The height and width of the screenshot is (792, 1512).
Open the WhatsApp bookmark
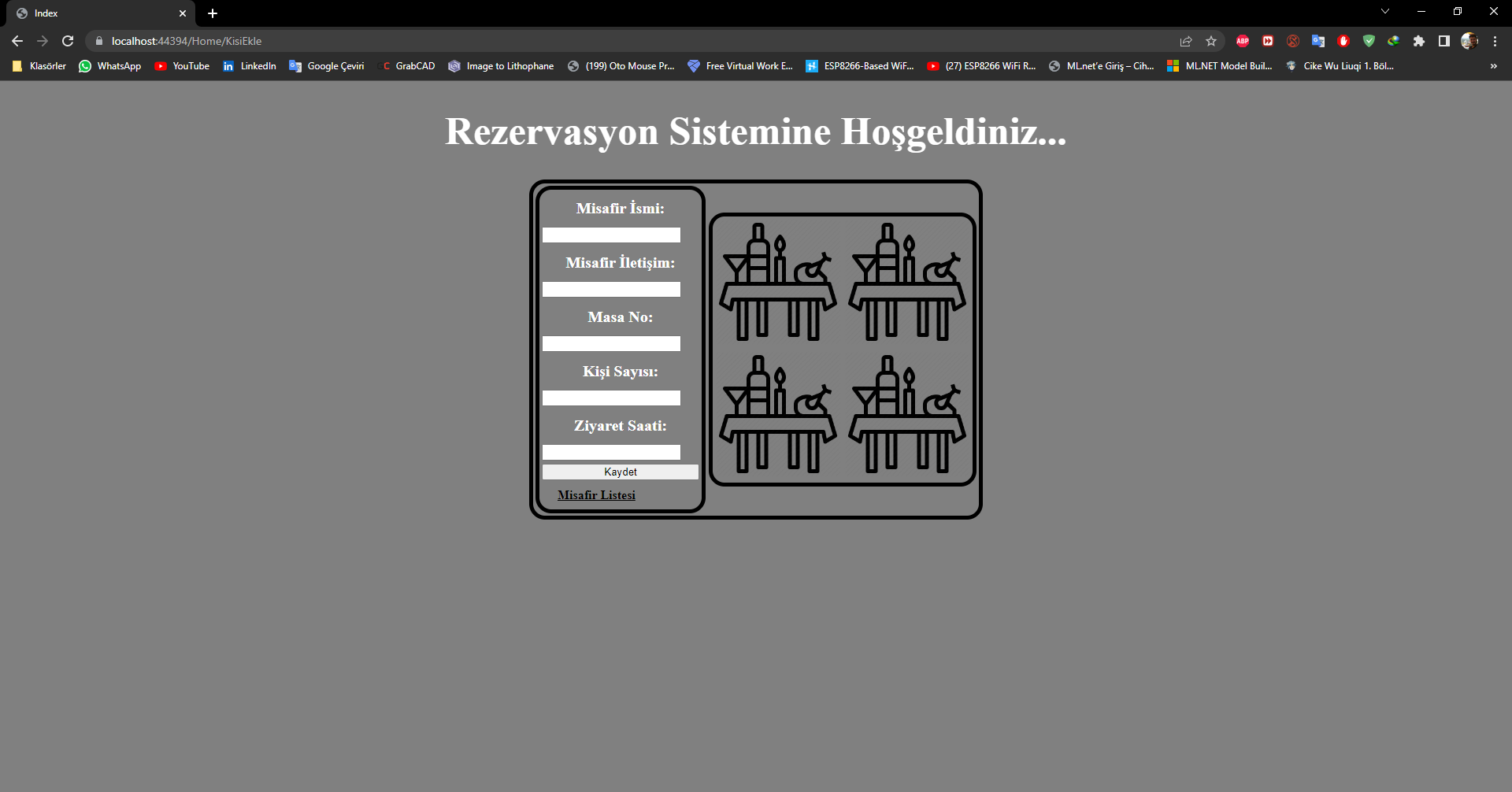[109, 66]
